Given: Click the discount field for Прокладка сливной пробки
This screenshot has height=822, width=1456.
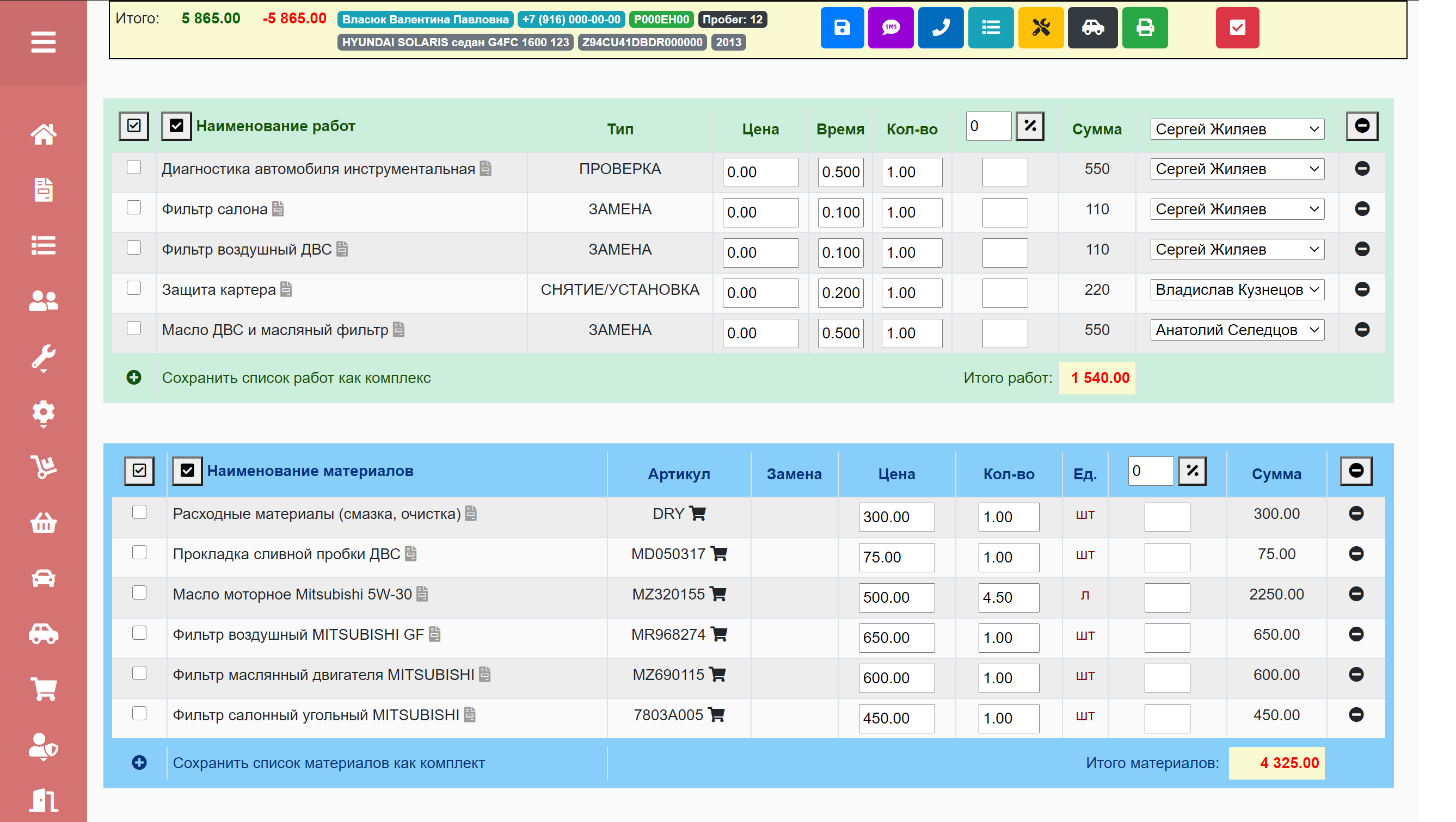Looking at the screenshot, I should click(1166, 557).
